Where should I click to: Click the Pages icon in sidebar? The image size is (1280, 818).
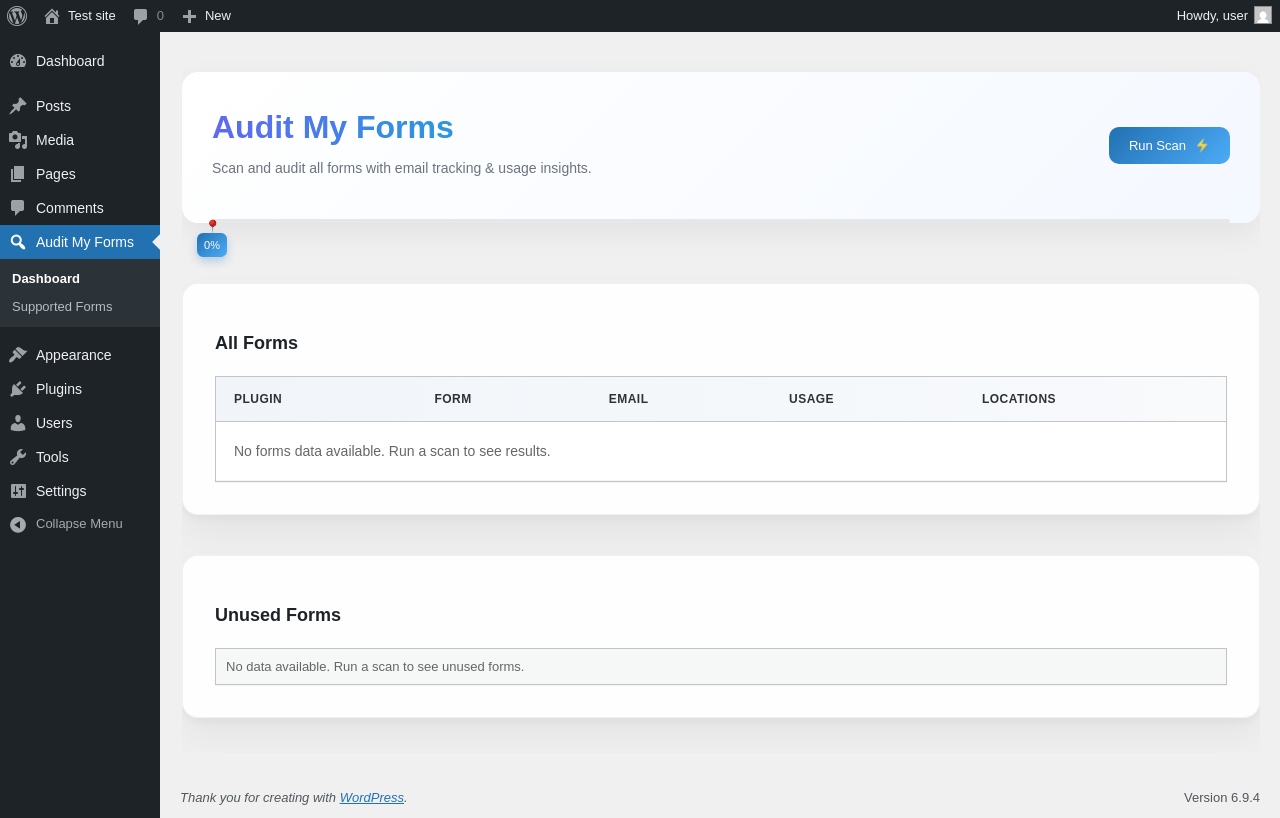click(18, 174)
